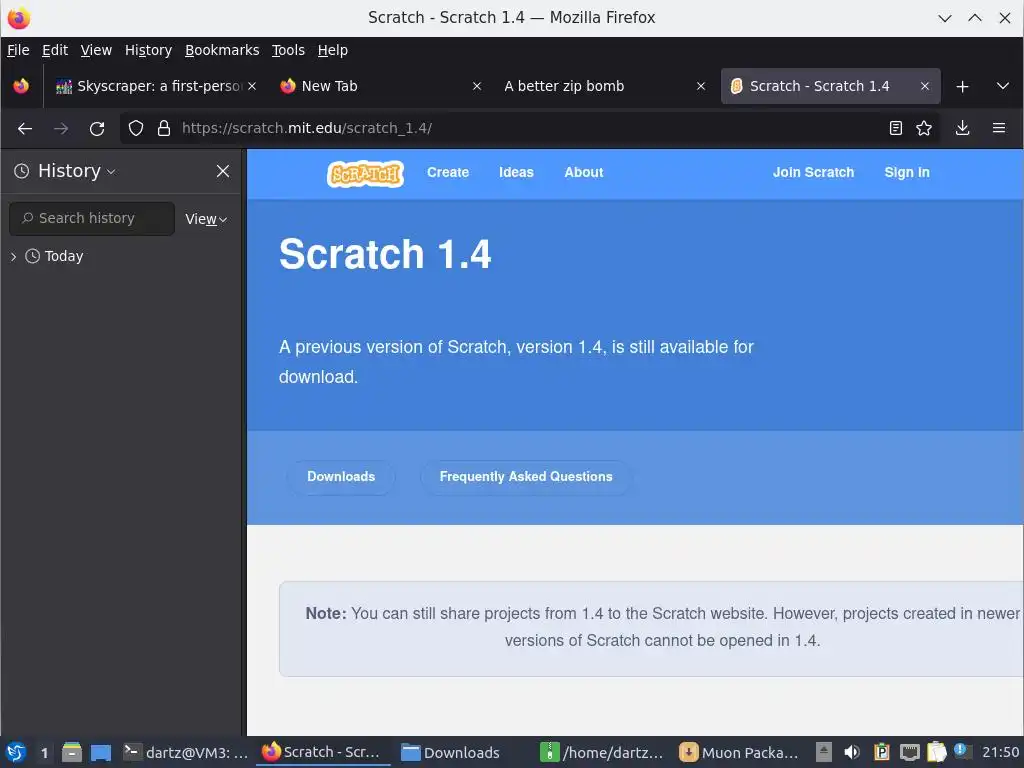
Task: Click Join Scratch link
Action: click(x=813, y=172)
